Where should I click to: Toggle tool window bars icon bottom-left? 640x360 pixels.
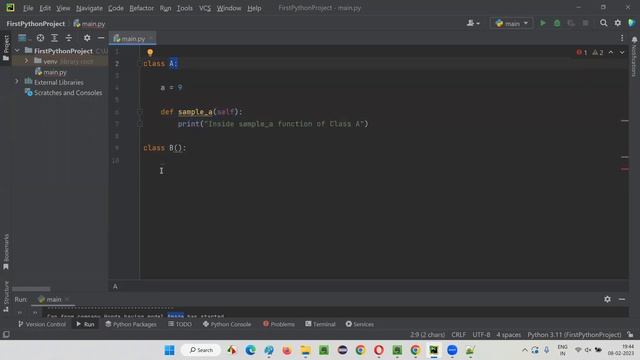click(x=6, y=334)
